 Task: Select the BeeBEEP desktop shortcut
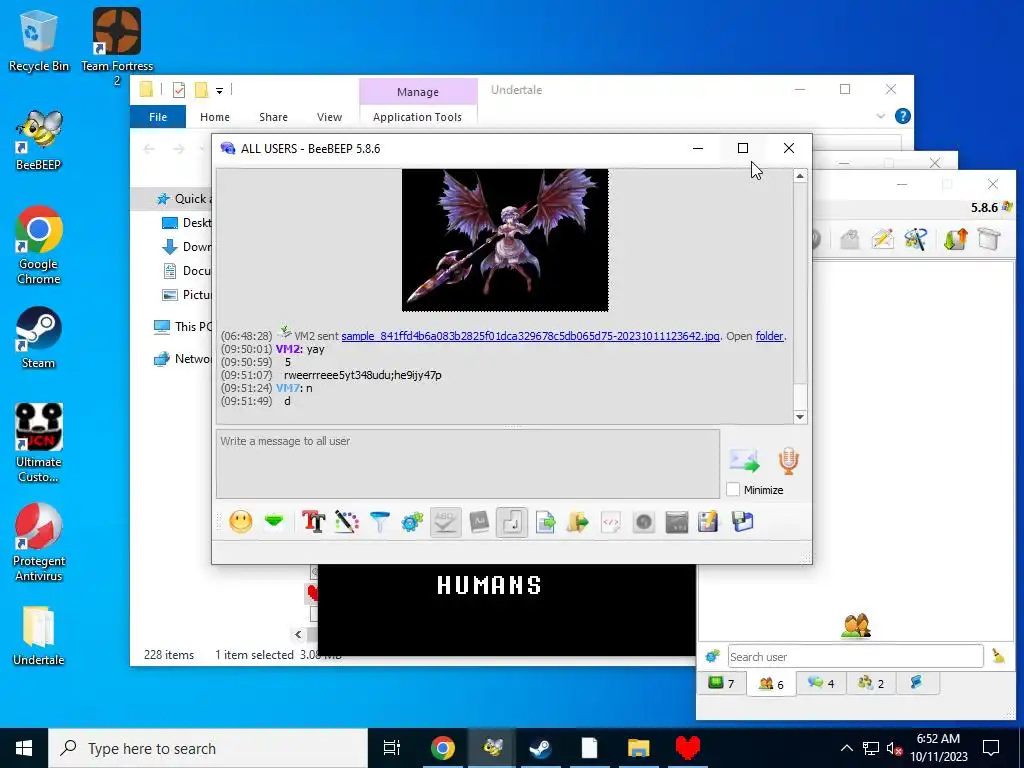coord(39,140)
